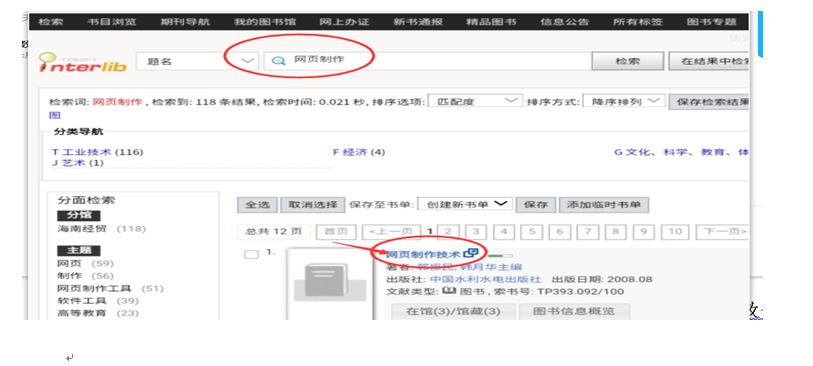The height and width of the screenshot is (366, 813).
Task: Open the 降序排列 sort order dropdown
Action: (624, 101)
